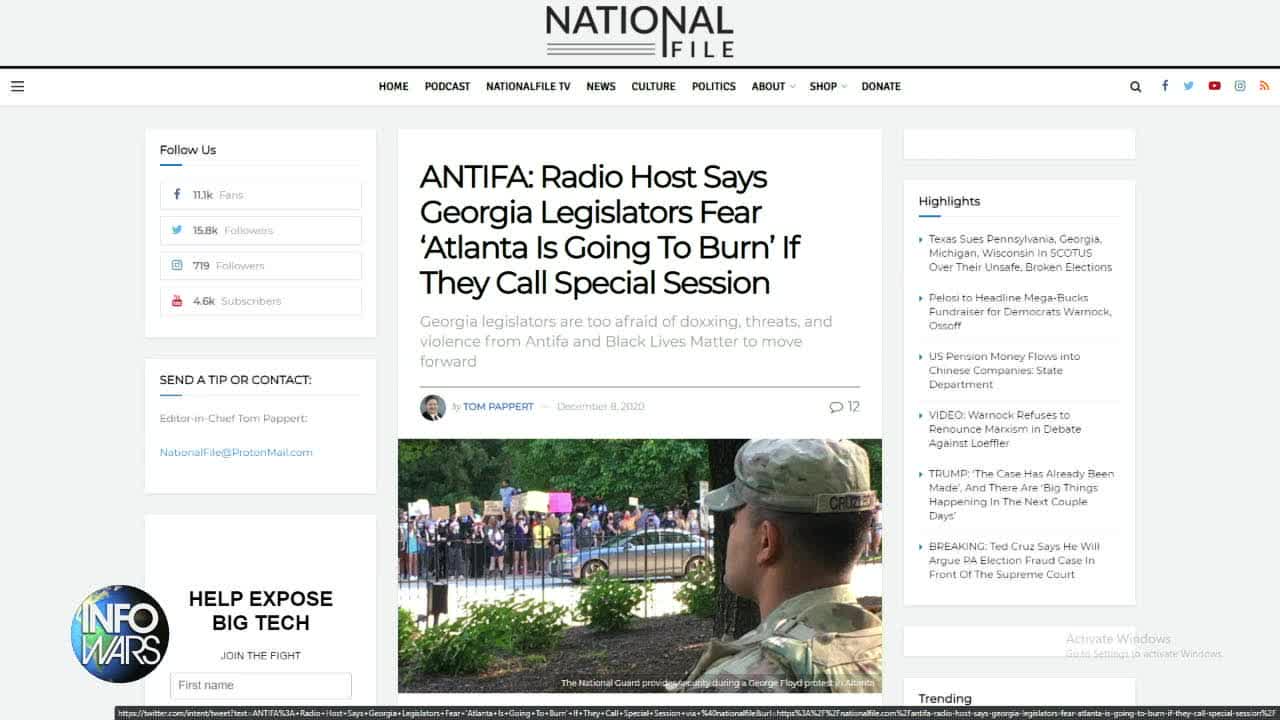Click the comment bubble icon showing 12
Viewport: 1280px width, 720px height.
(836, 407)
